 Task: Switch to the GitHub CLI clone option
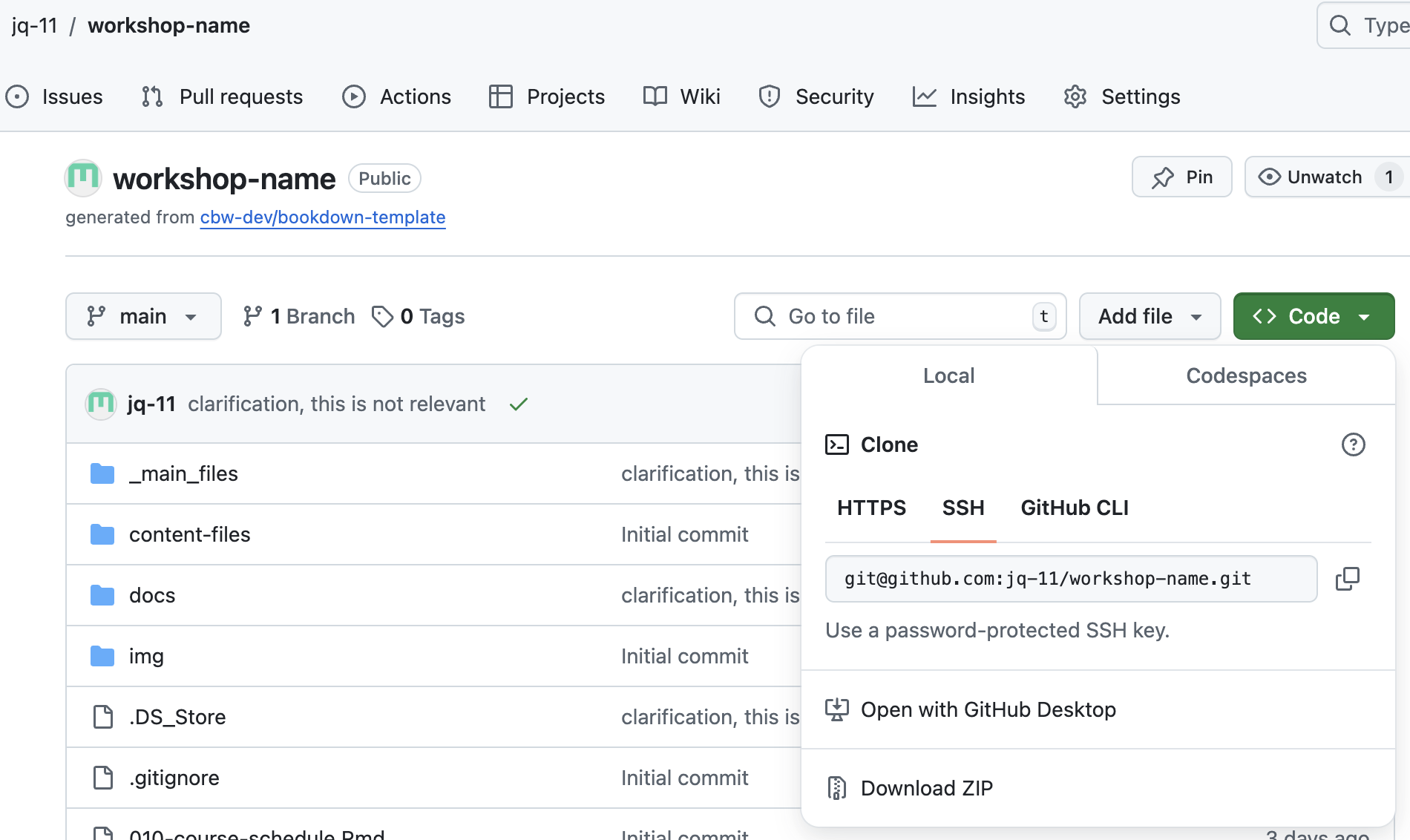(1074, 508)
